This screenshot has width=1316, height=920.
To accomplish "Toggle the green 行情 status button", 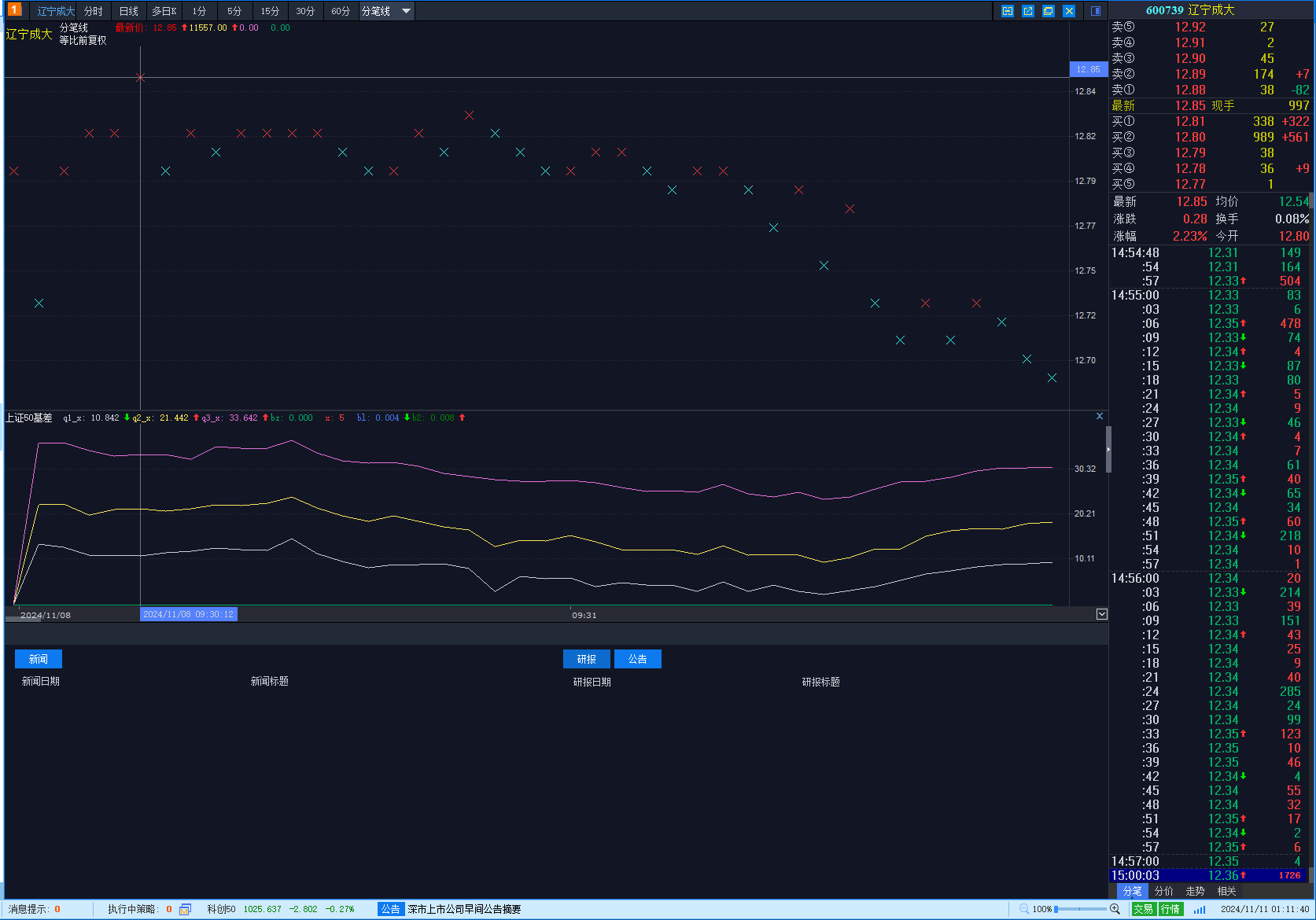I will tap(1170, 909).
